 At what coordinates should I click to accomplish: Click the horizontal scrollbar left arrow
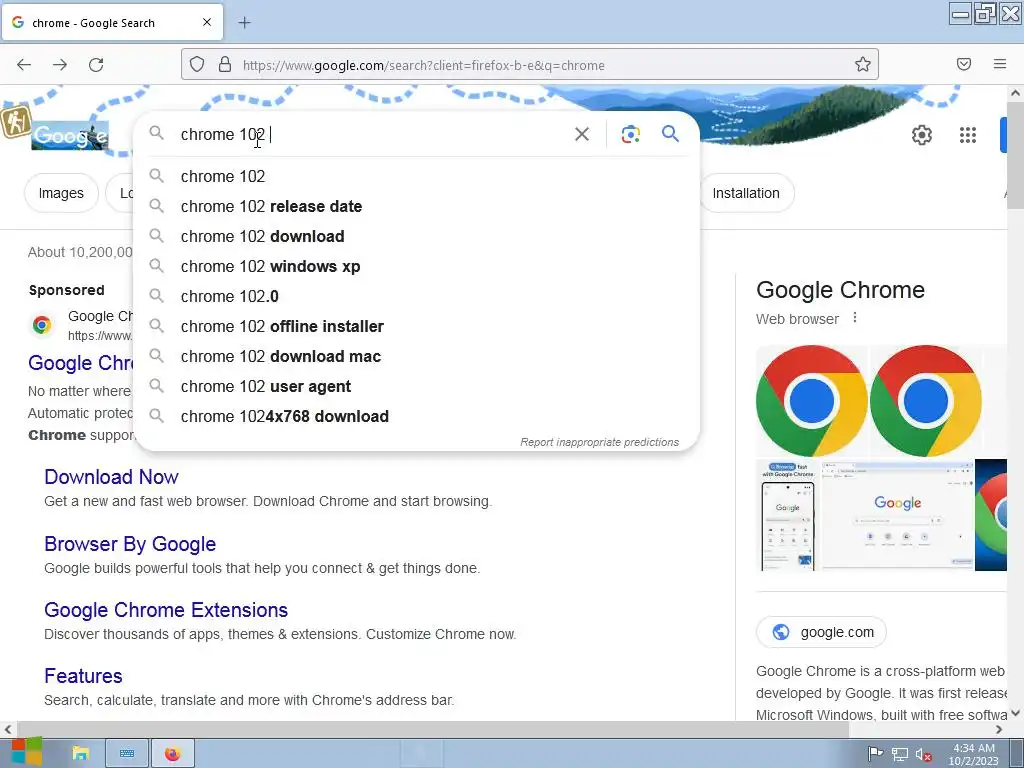coord(8,729)
